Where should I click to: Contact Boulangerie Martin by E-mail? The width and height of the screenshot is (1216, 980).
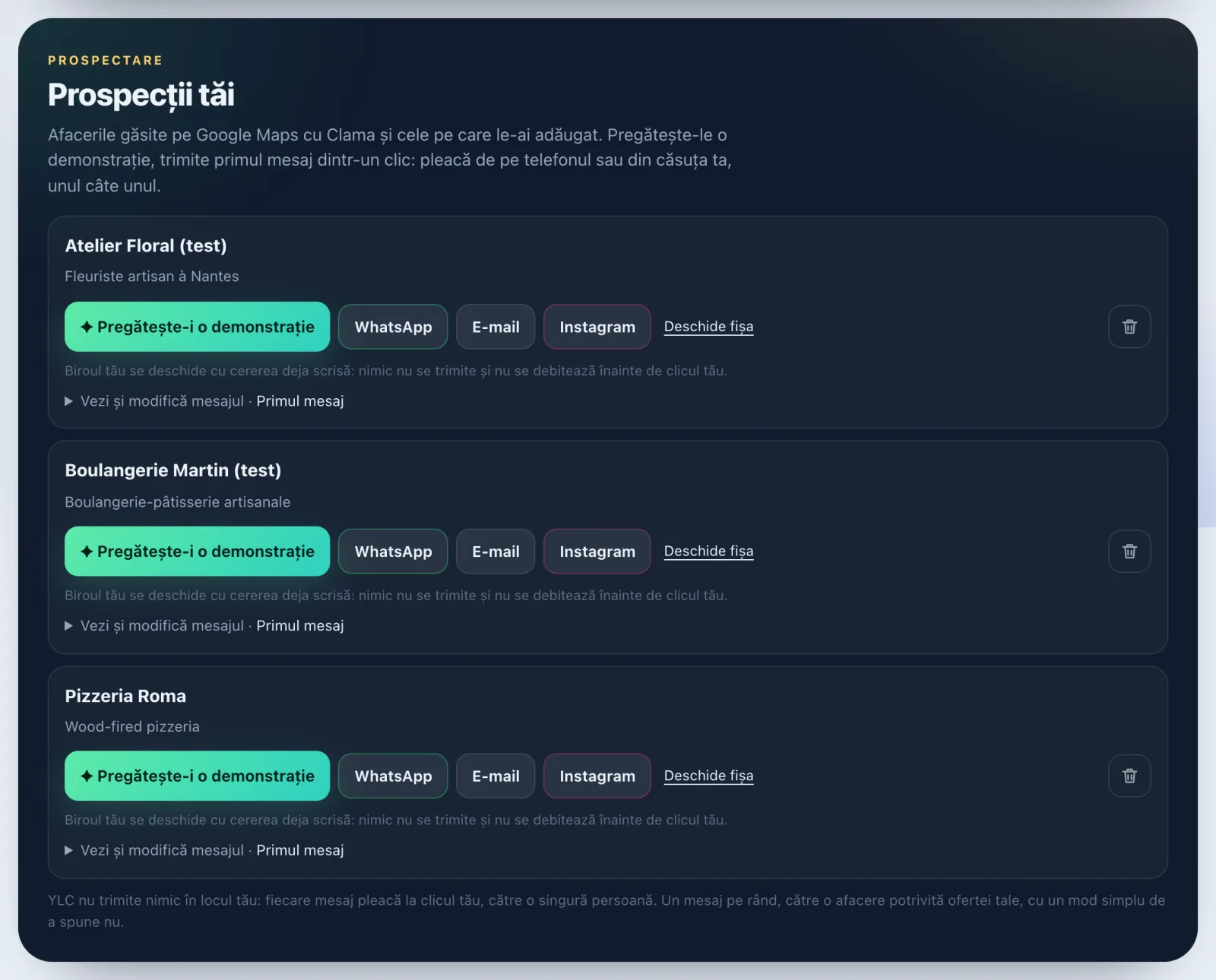[x=496, y=552]
